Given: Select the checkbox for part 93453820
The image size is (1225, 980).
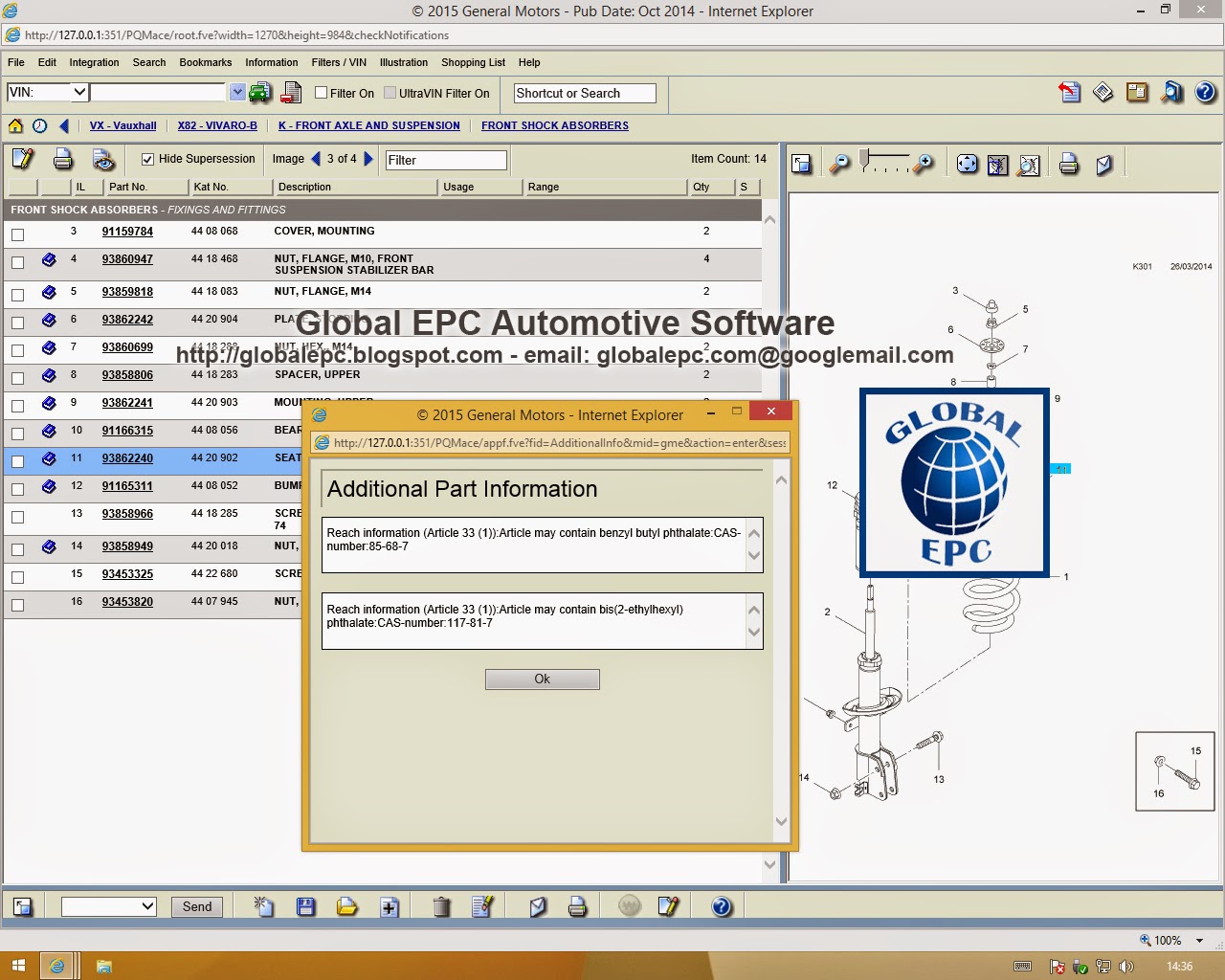Looking at the screenshot, I should [x=17, y=605].
